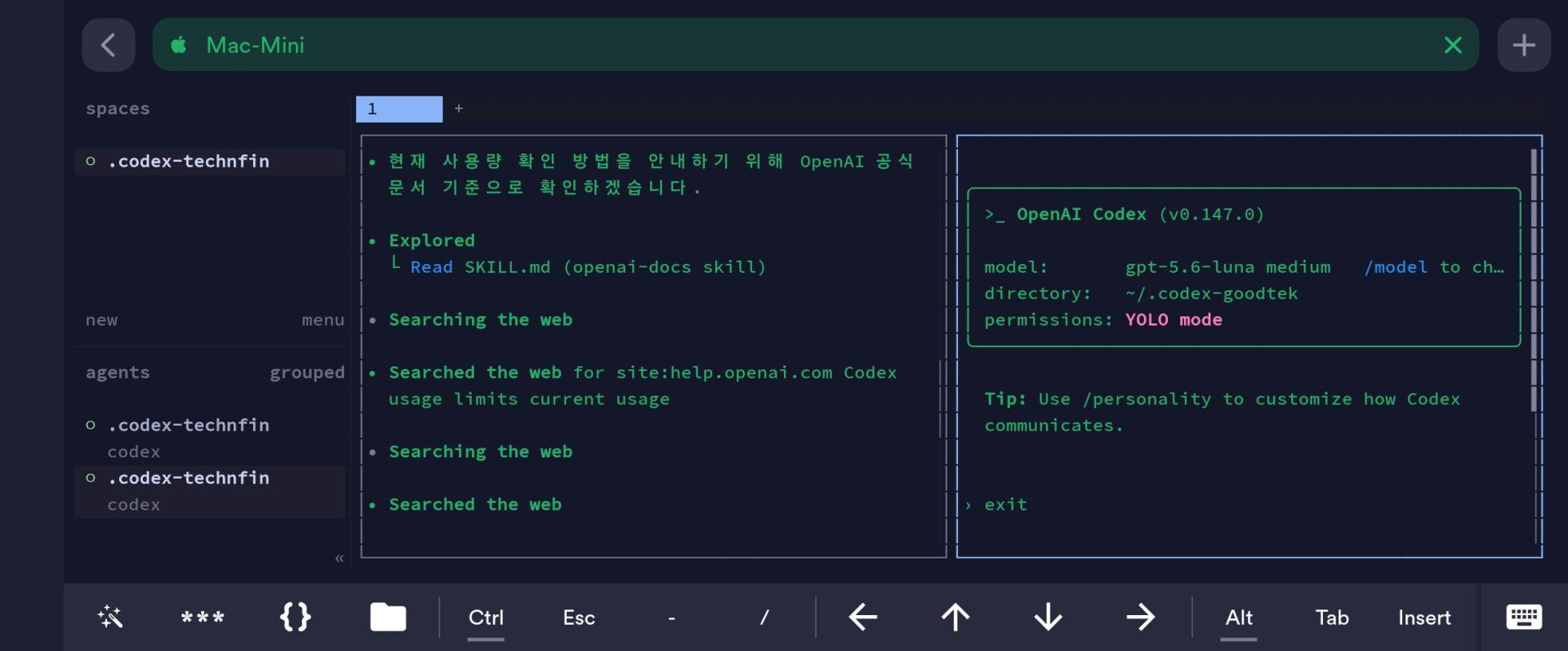Click the last 'Searched the web' line
The height and width of the screenshot is (651, 1568).
pyautogui.click(x=475, y=505)
